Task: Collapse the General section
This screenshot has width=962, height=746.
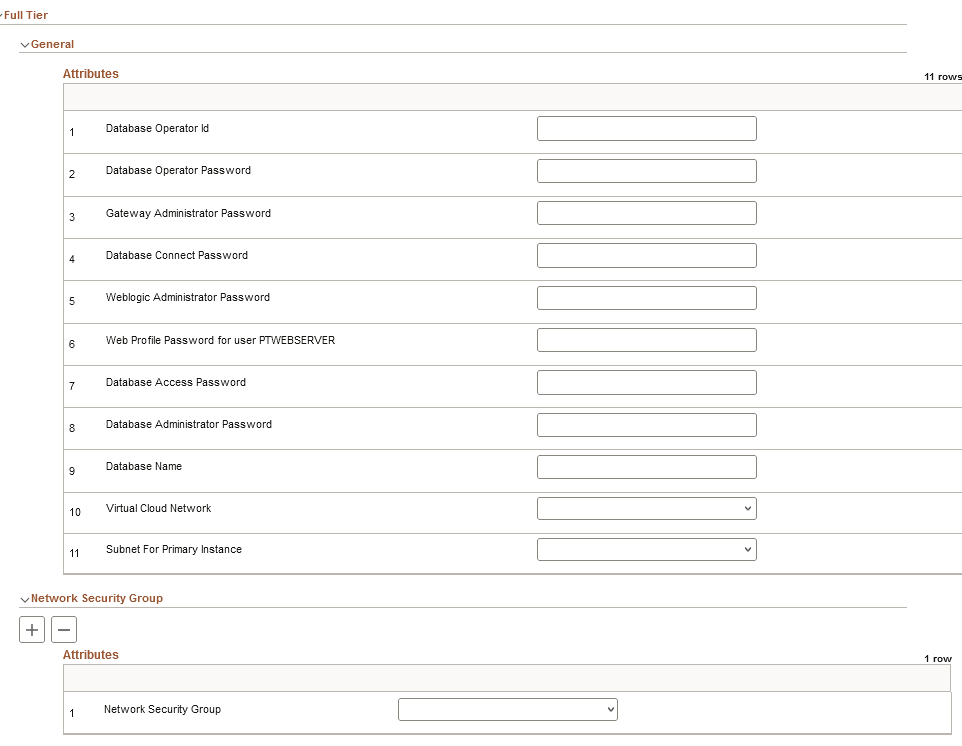Action: [25, 45]
